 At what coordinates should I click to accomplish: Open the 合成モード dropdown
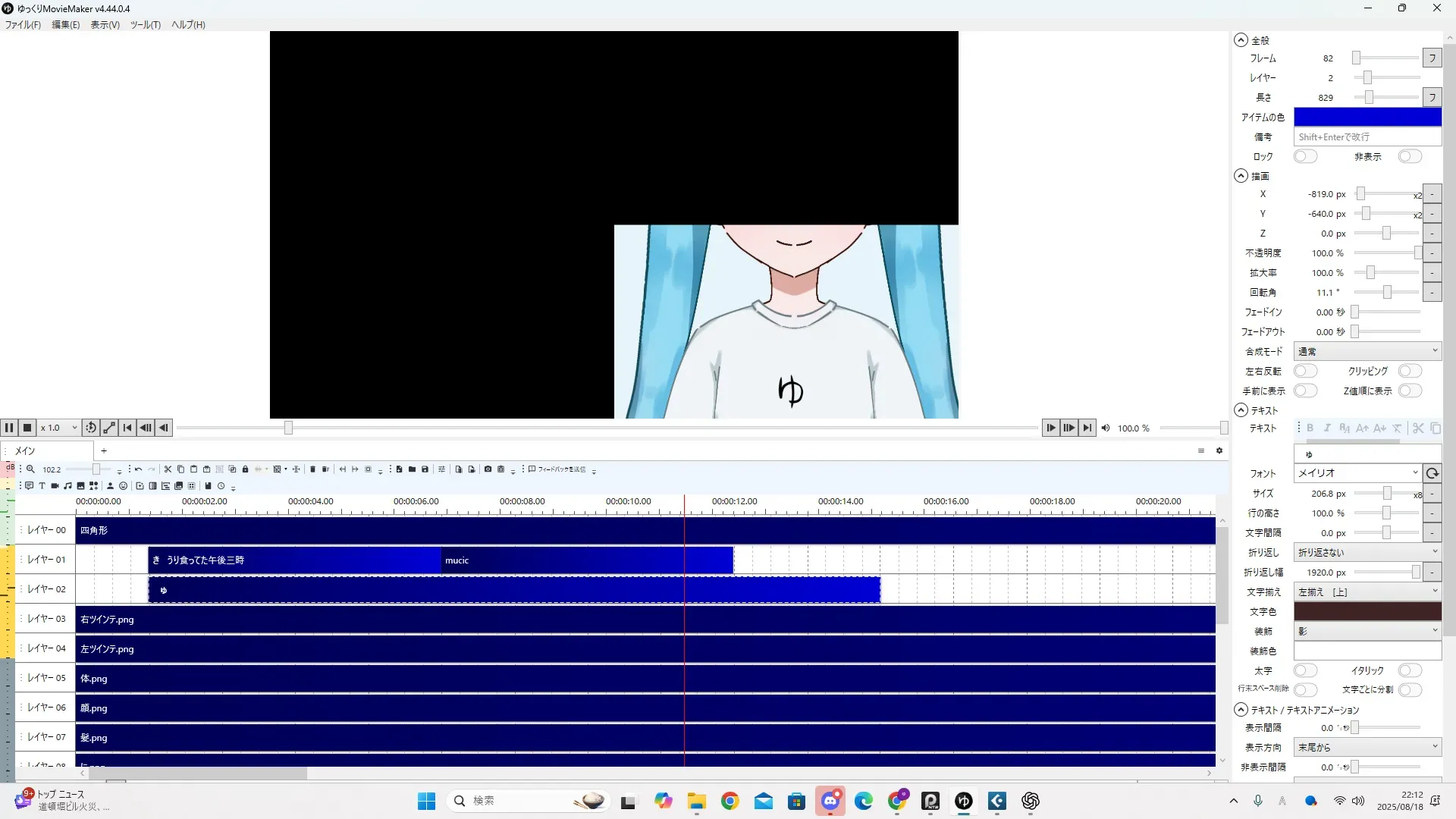(x=1367, y=351)
